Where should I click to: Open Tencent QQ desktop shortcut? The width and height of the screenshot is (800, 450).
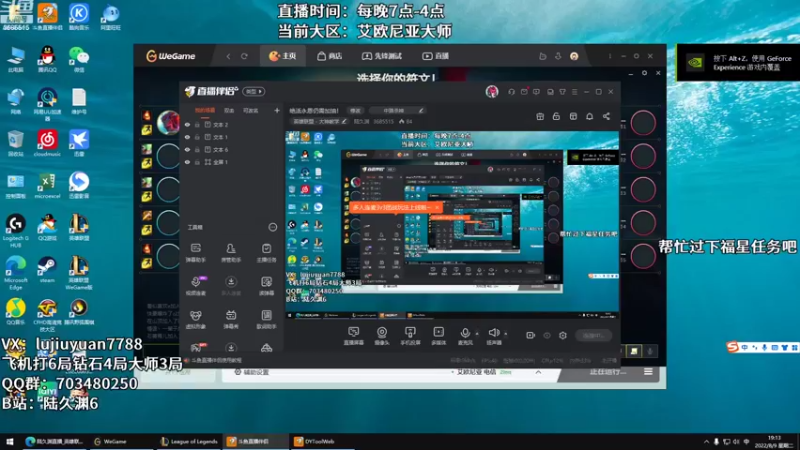tap(47, 59)
